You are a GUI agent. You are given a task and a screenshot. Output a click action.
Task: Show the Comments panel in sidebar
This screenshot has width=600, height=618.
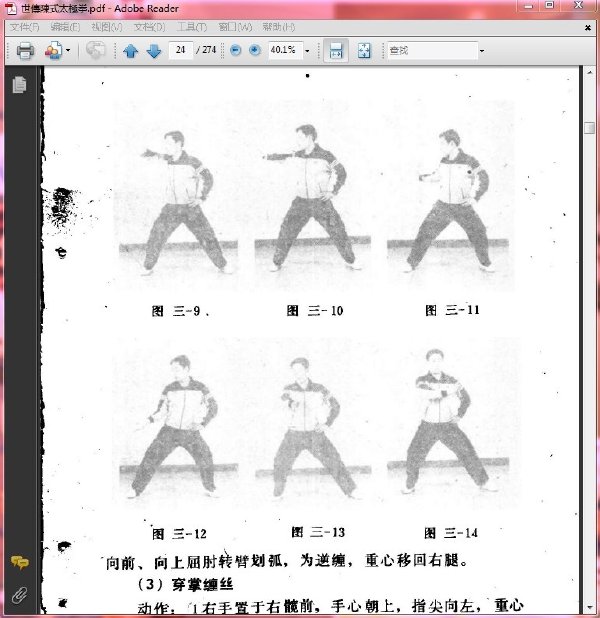click(20, 561)
